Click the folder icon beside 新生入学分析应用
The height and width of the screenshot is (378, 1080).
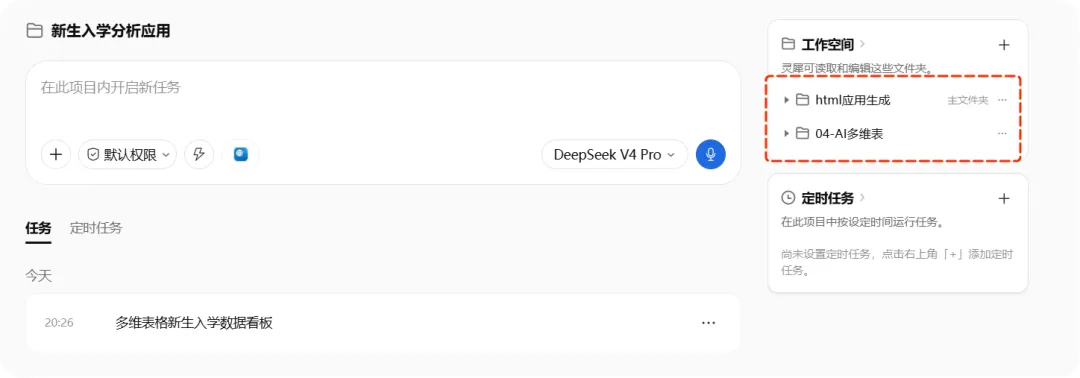click(x=34, y=31)
